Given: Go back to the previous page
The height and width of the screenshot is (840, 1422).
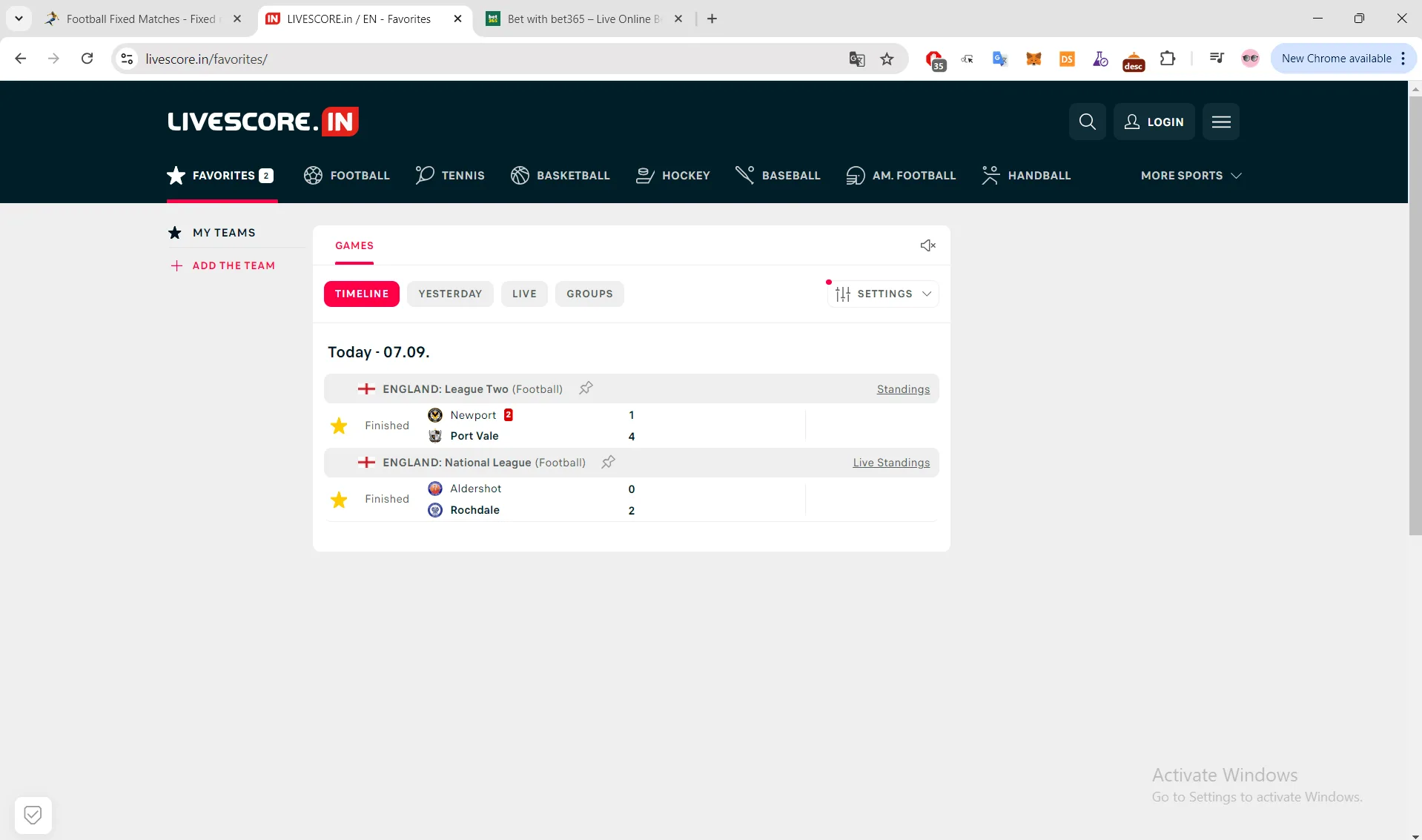Looking at the screenshot, I should coord(21,59).
